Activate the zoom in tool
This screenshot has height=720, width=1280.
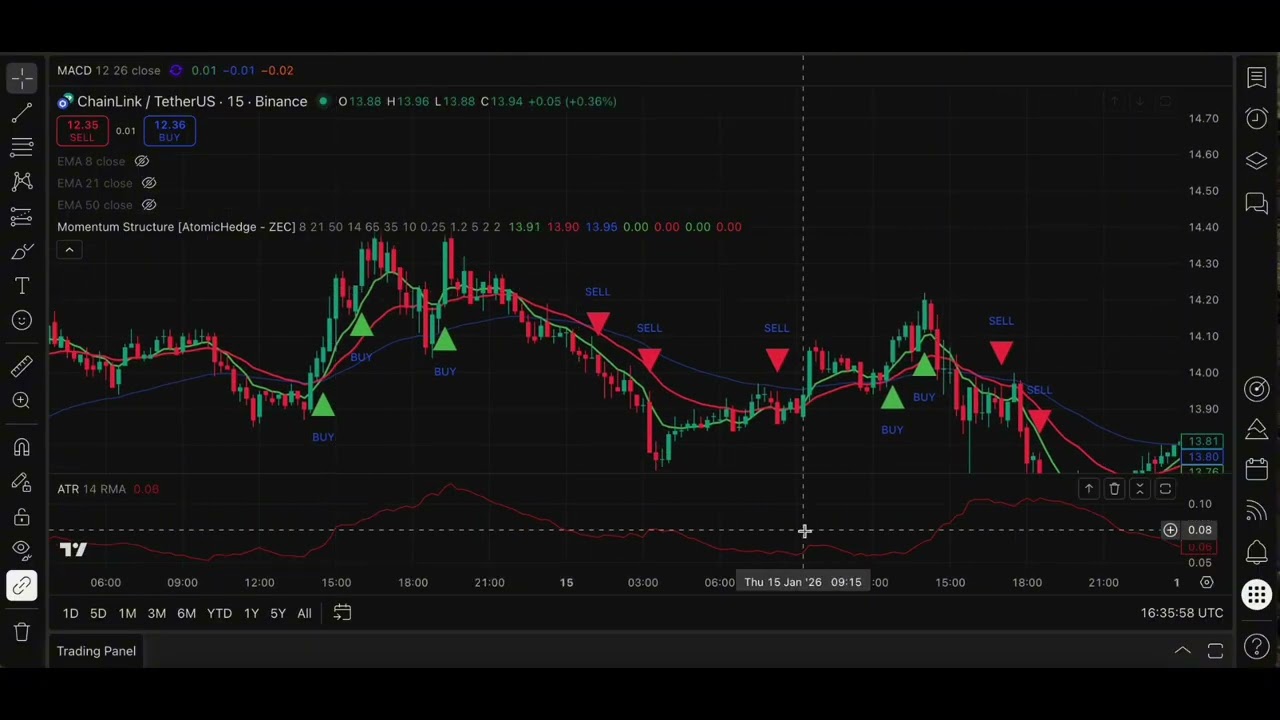pos(22,400)
